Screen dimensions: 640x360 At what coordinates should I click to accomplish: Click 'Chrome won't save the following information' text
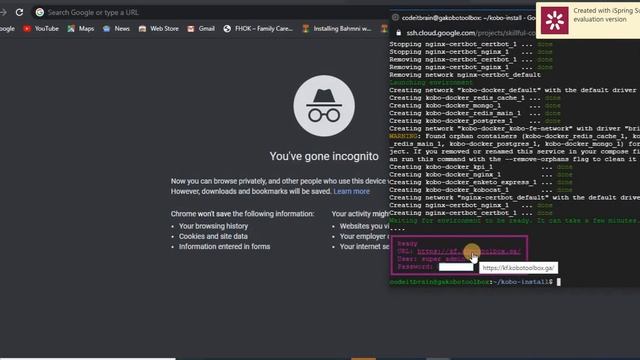click(242, 214)
